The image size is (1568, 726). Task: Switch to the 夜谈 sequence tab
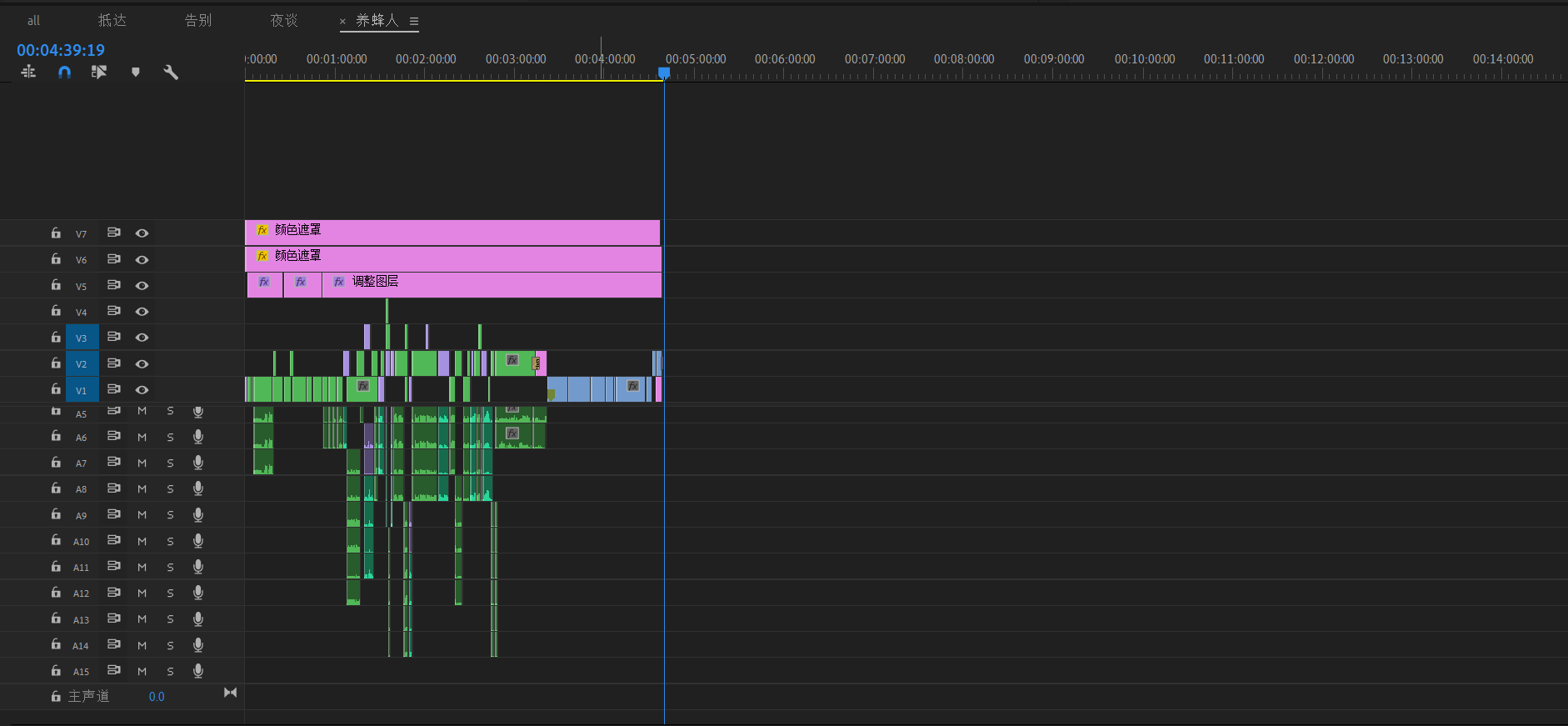(283, 20)
